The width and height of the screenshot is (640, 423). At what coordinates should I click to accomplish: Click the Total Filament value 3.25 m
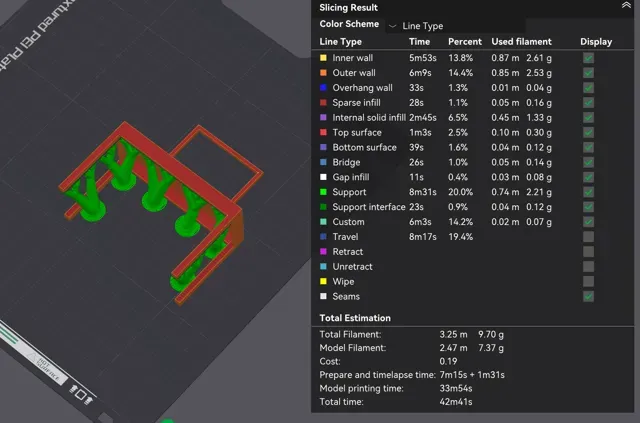point(453,334)
